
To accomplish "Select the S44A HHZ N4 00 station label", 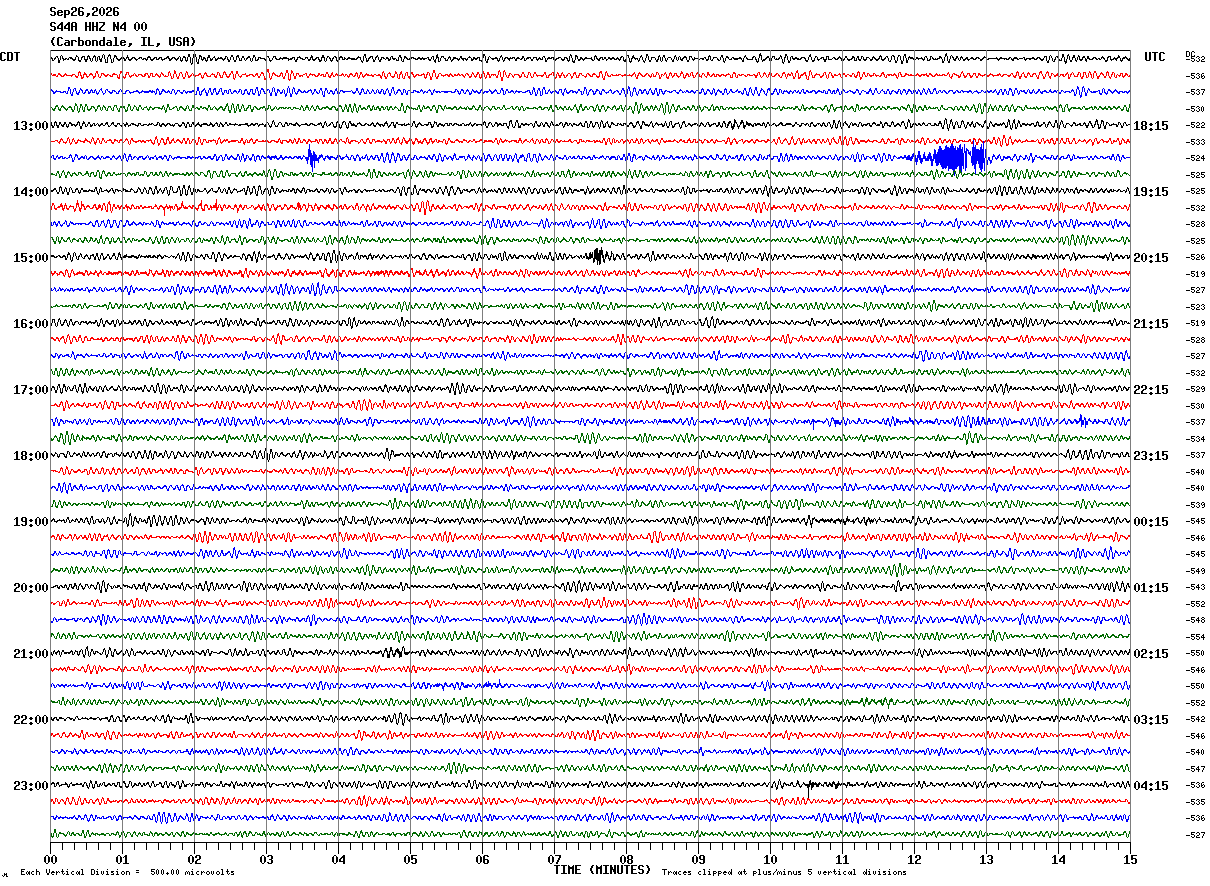I will (x=99, y=27).
